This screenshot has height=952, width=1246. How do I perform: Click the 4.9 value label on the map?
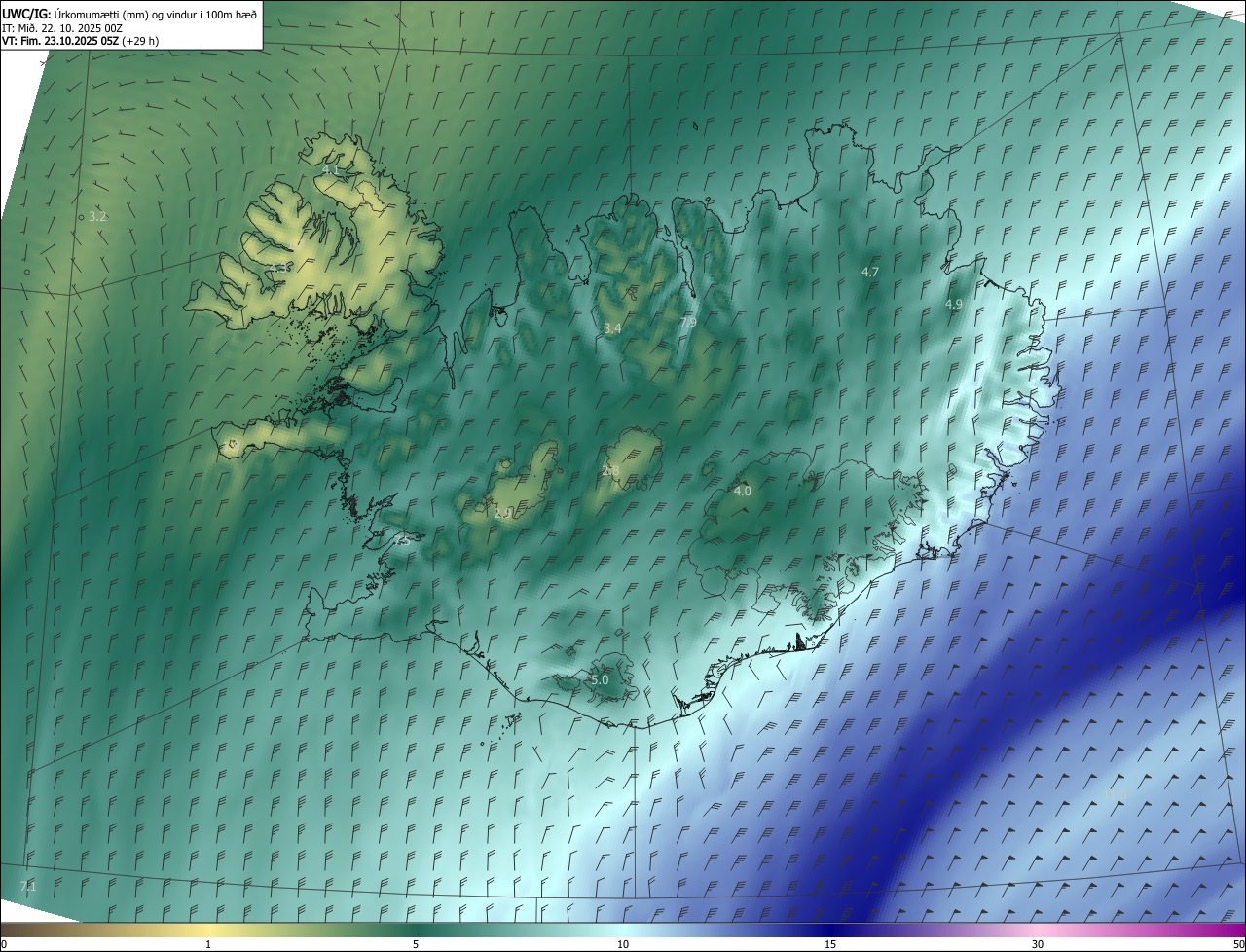point(954,304)
